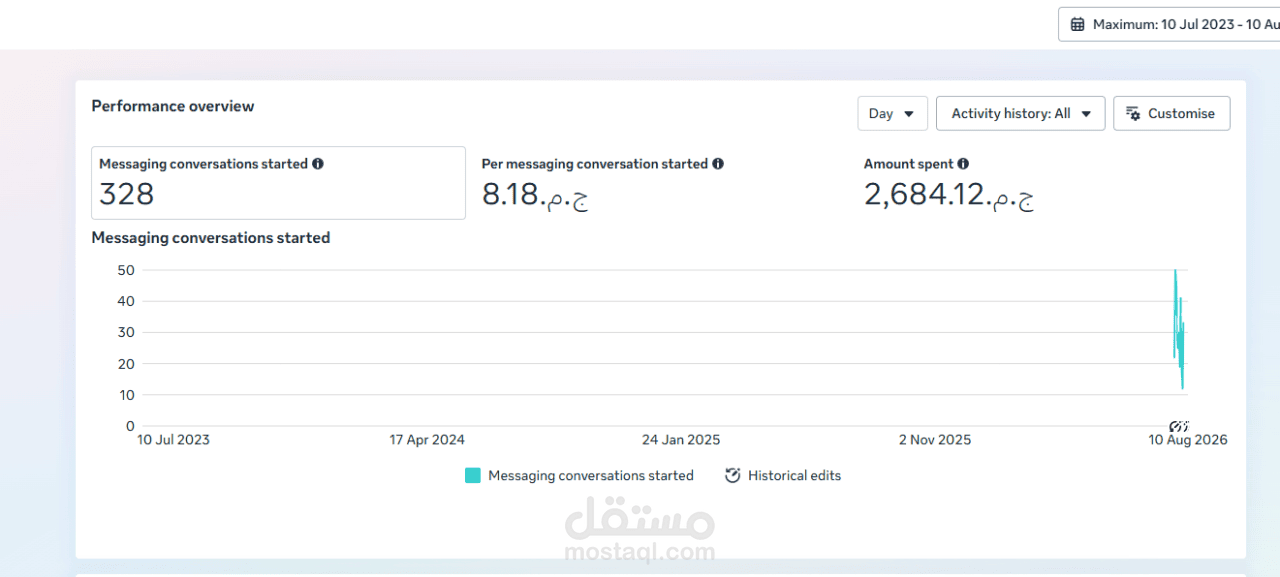
Task: Click info icon next to Per messaging conversation started
Action: (718, 163)
